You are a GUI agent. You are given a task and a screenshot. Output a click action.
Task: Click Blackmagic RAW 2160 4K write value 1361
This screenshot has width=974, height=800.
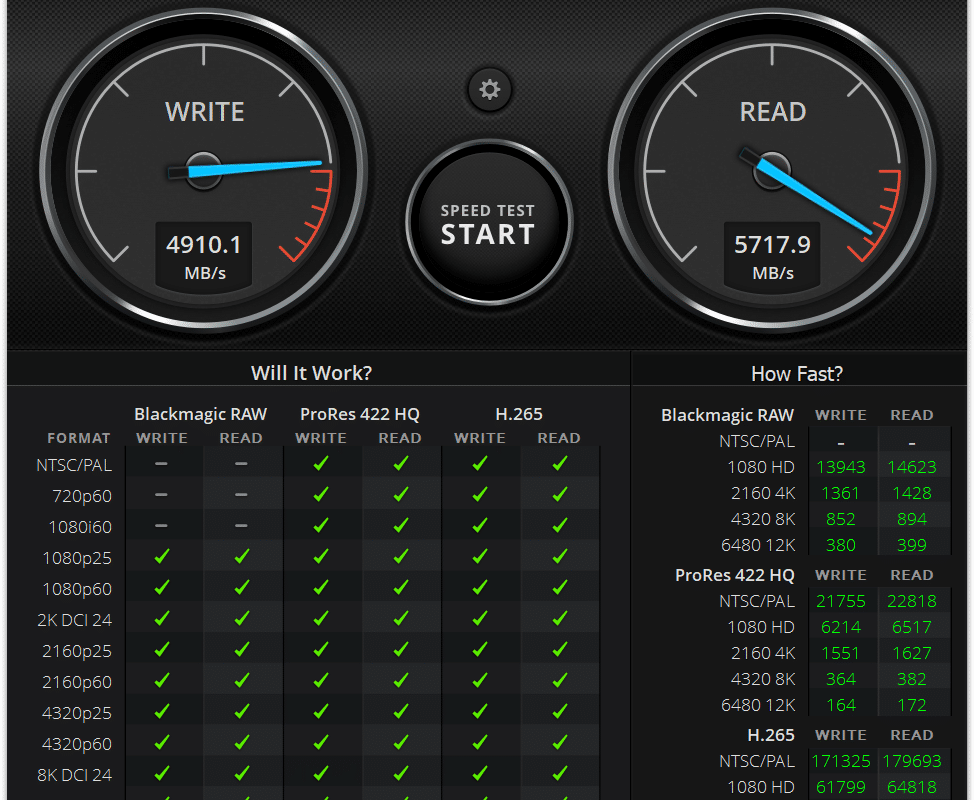840,493
